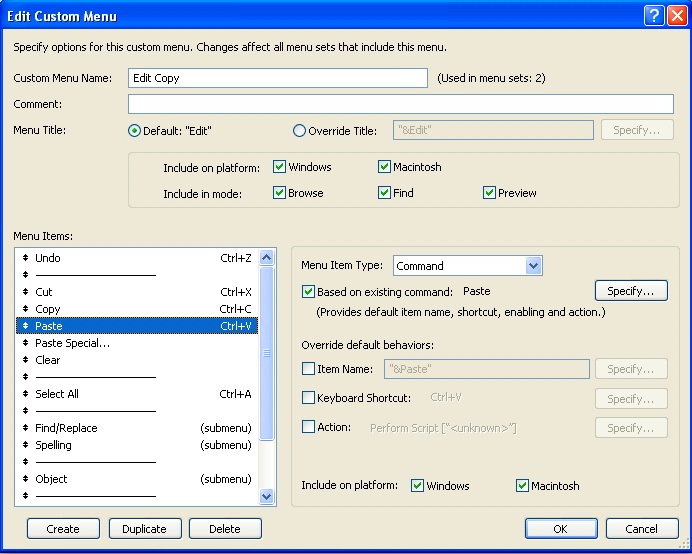
Task: Click the OK button to confirm
Action: [x=560, y=529]
